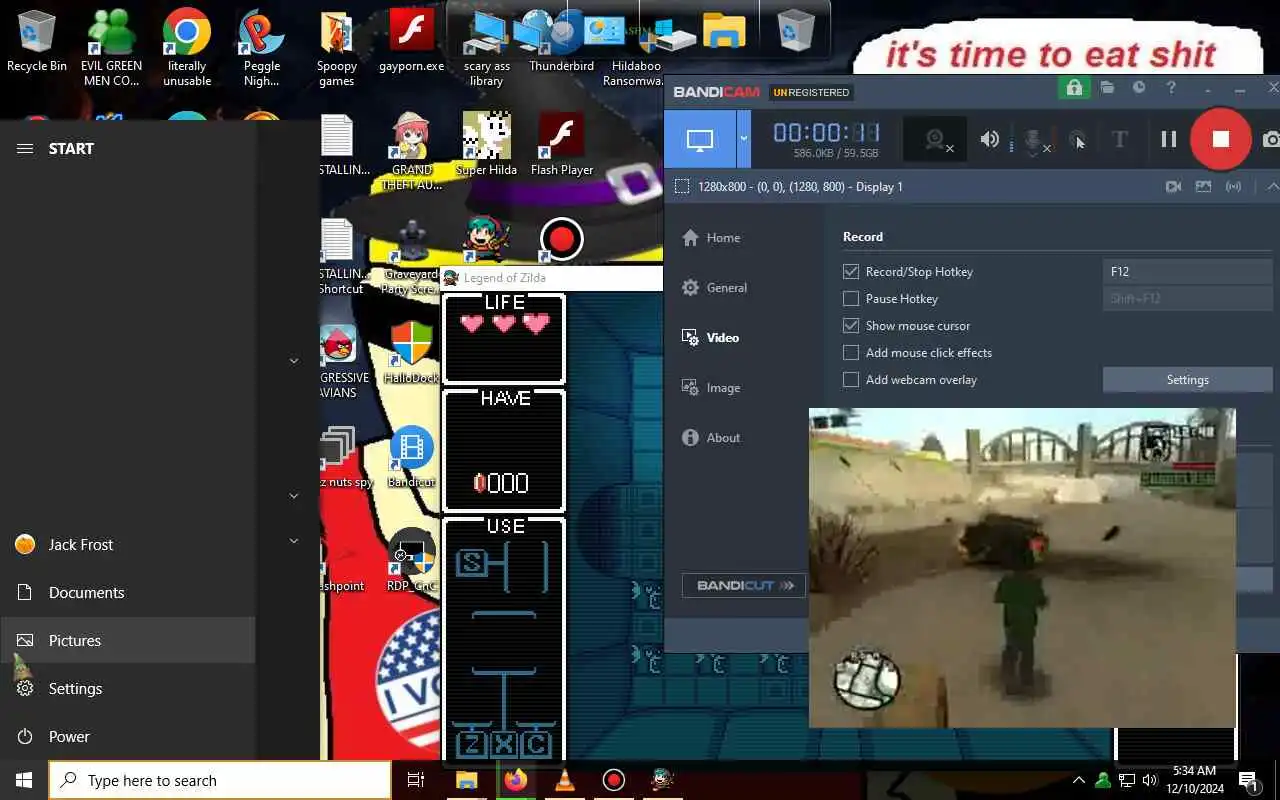Mute the Bandicam speaker sound icon
The width and height of the screenshot is (1280, 800).
click(990, 139)
